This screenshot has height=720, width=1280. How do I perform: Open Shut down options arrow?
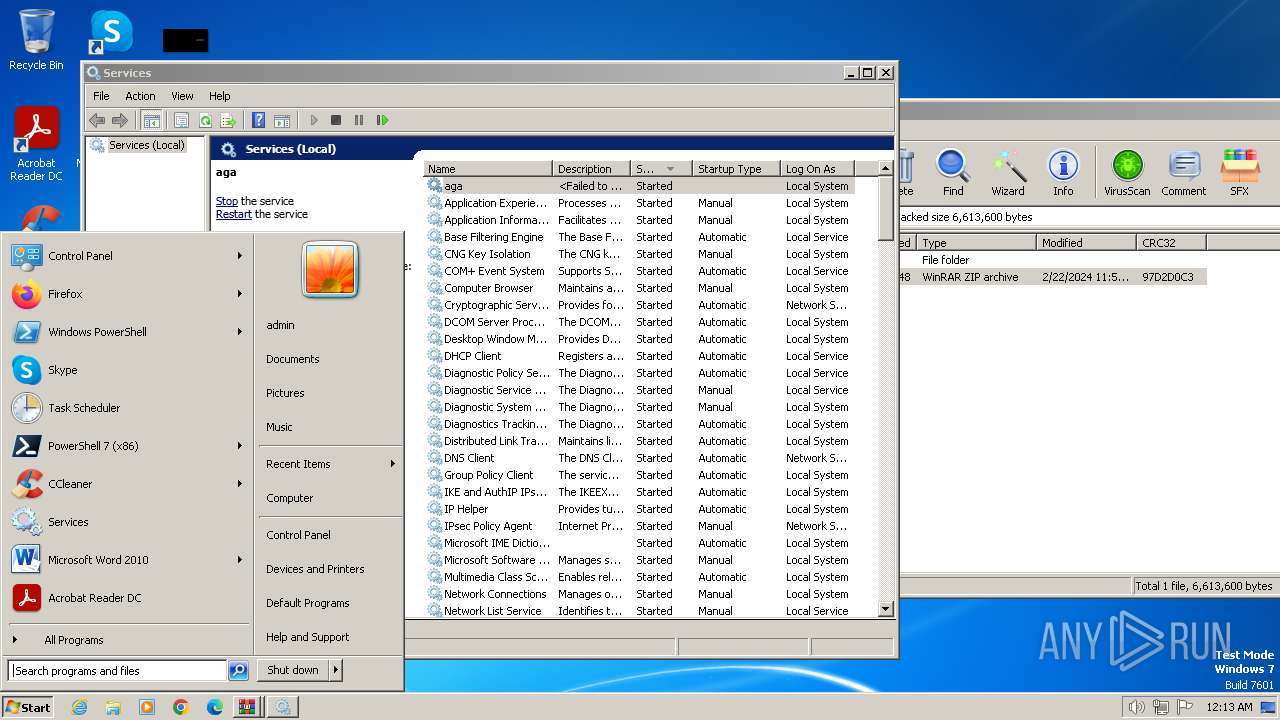tap(336, 670)
